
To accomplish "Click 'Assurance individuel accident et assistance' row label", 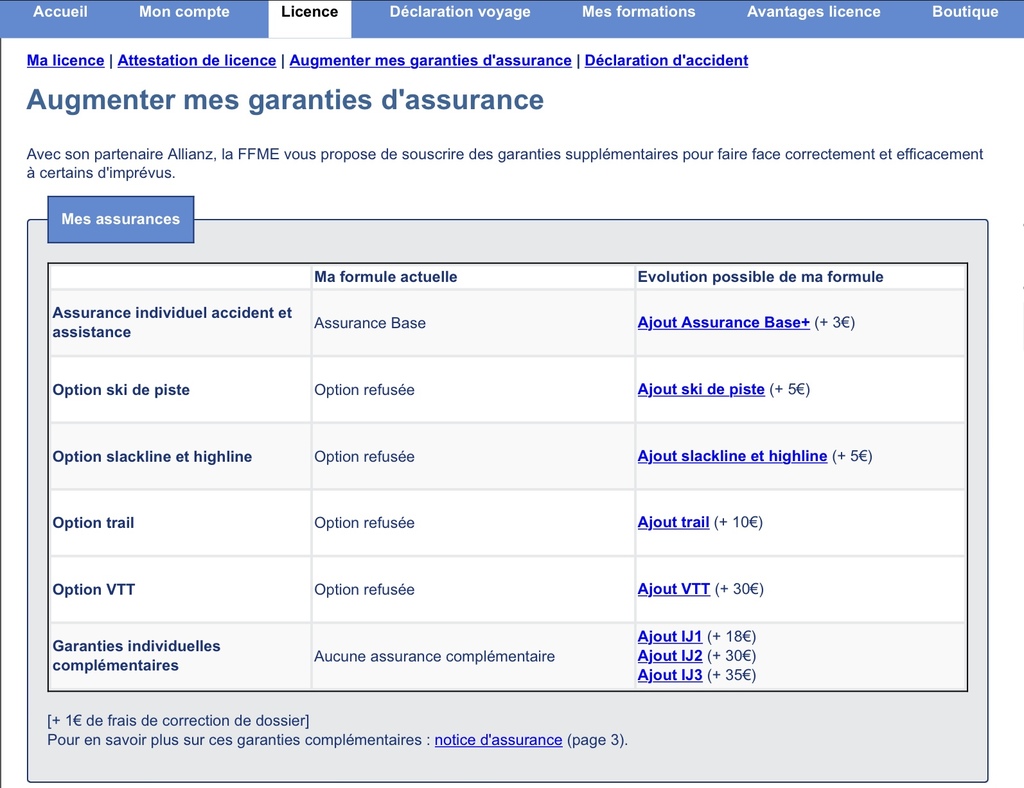I will pos(172,323).
